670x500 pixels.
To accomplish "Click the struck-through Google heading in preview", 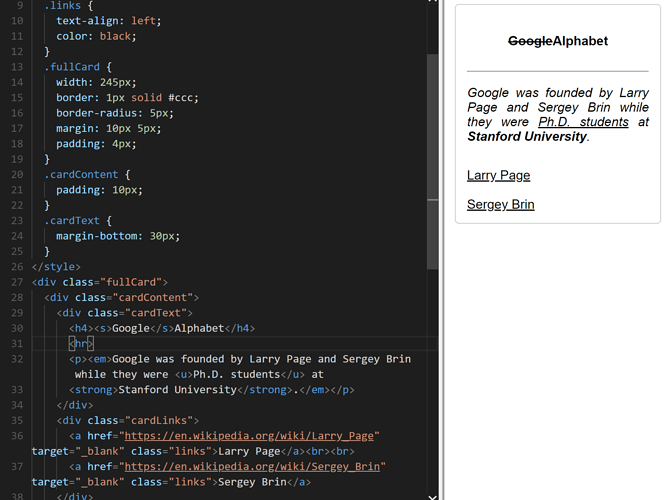I will click(x=530, y=41).
